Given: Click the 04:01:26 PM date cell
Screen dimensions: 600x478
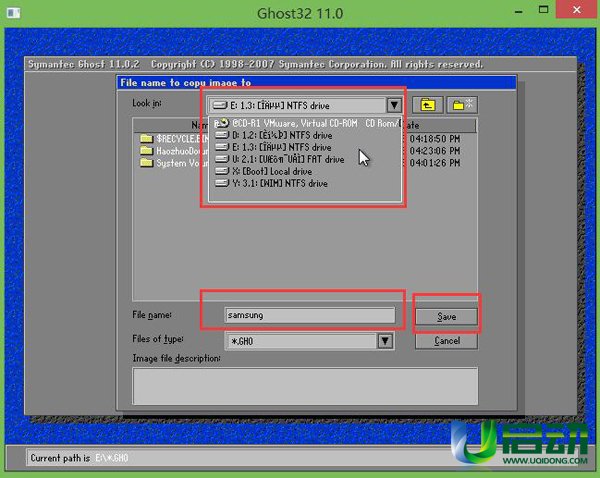Looking at the screenshot, I should 435,163.
